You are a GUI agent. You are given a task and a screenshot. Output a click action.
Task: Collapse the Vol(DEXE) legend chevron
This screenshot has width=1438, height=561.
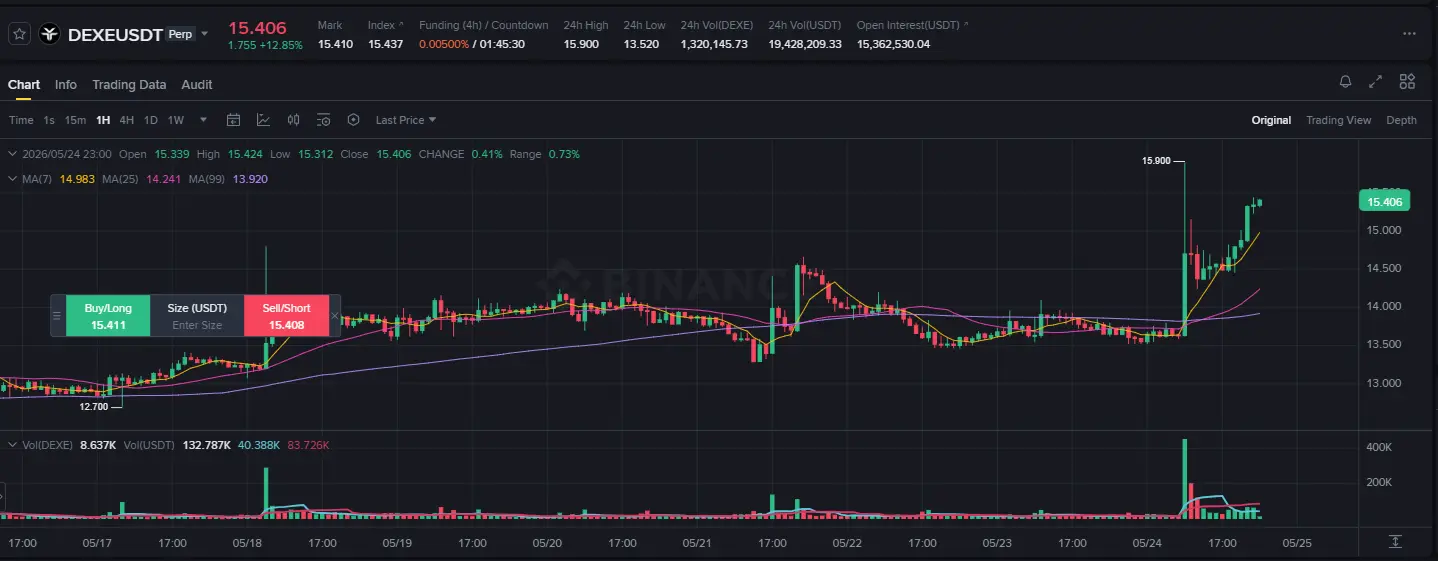(x=12, y=444)
